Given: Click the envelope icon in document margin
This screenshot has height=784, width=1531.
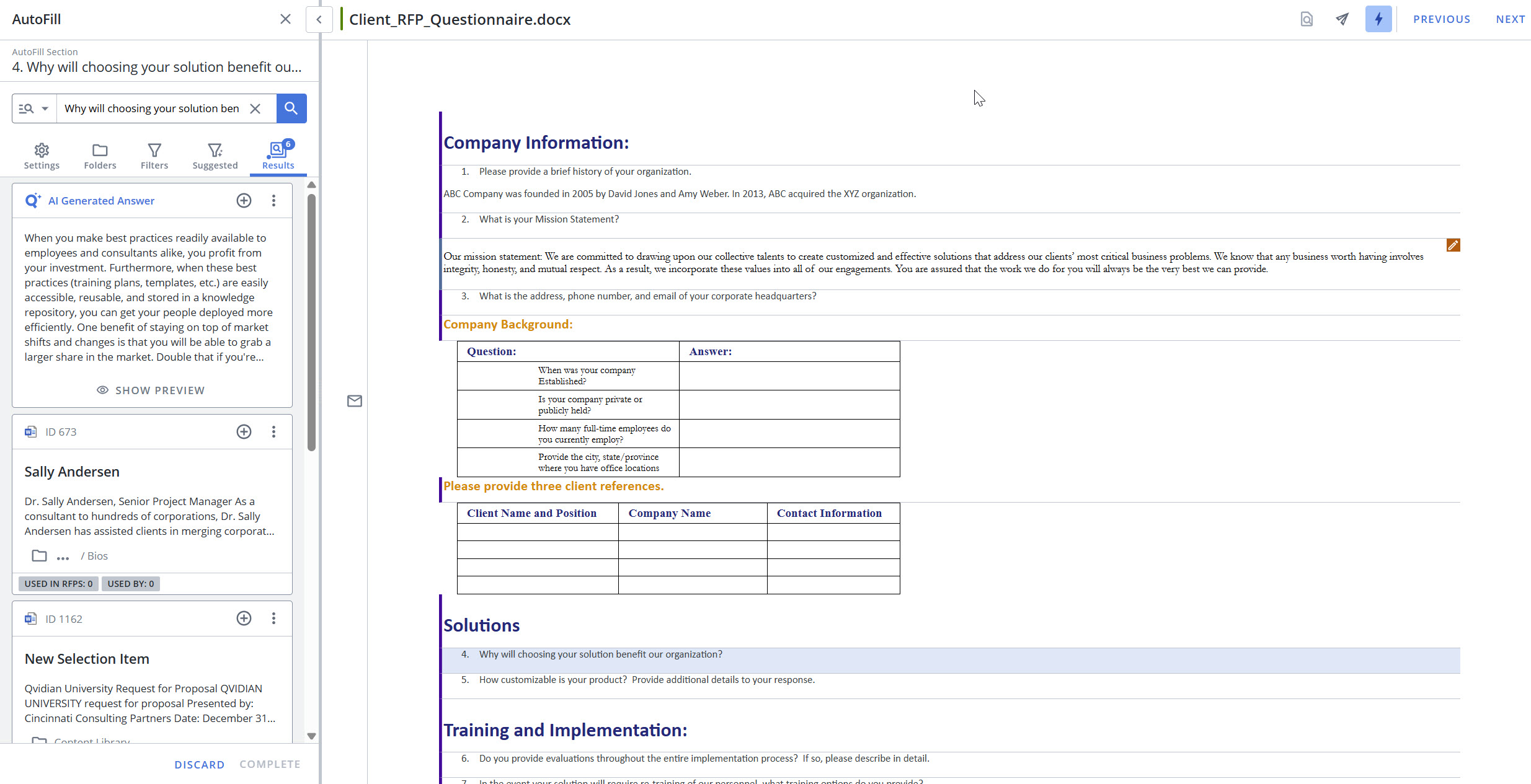Looking at the screenshot, I should (355, 401).
